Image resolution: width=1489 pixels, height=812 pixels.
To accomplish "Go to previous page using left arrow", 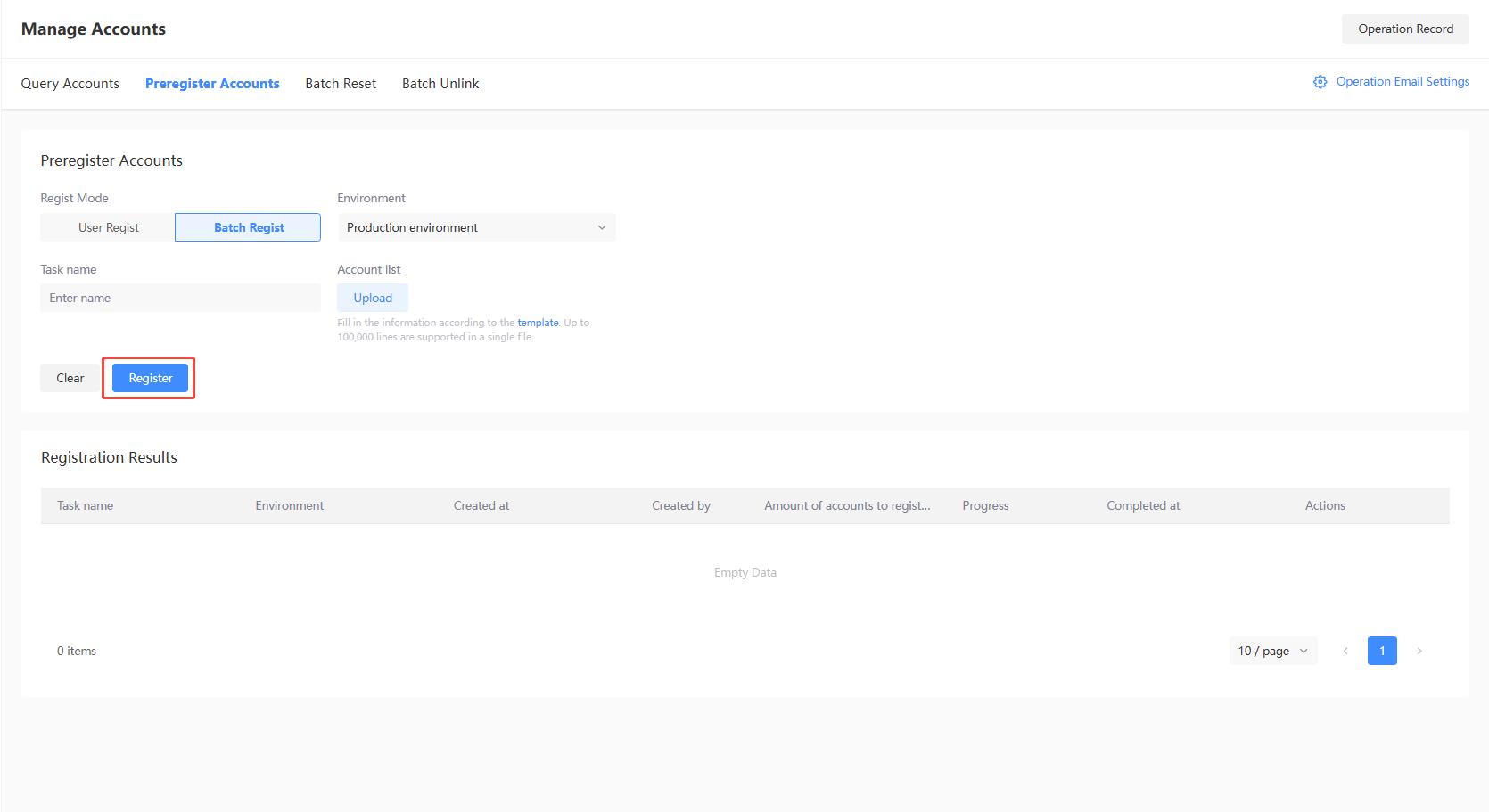I will coord(1345,651).
